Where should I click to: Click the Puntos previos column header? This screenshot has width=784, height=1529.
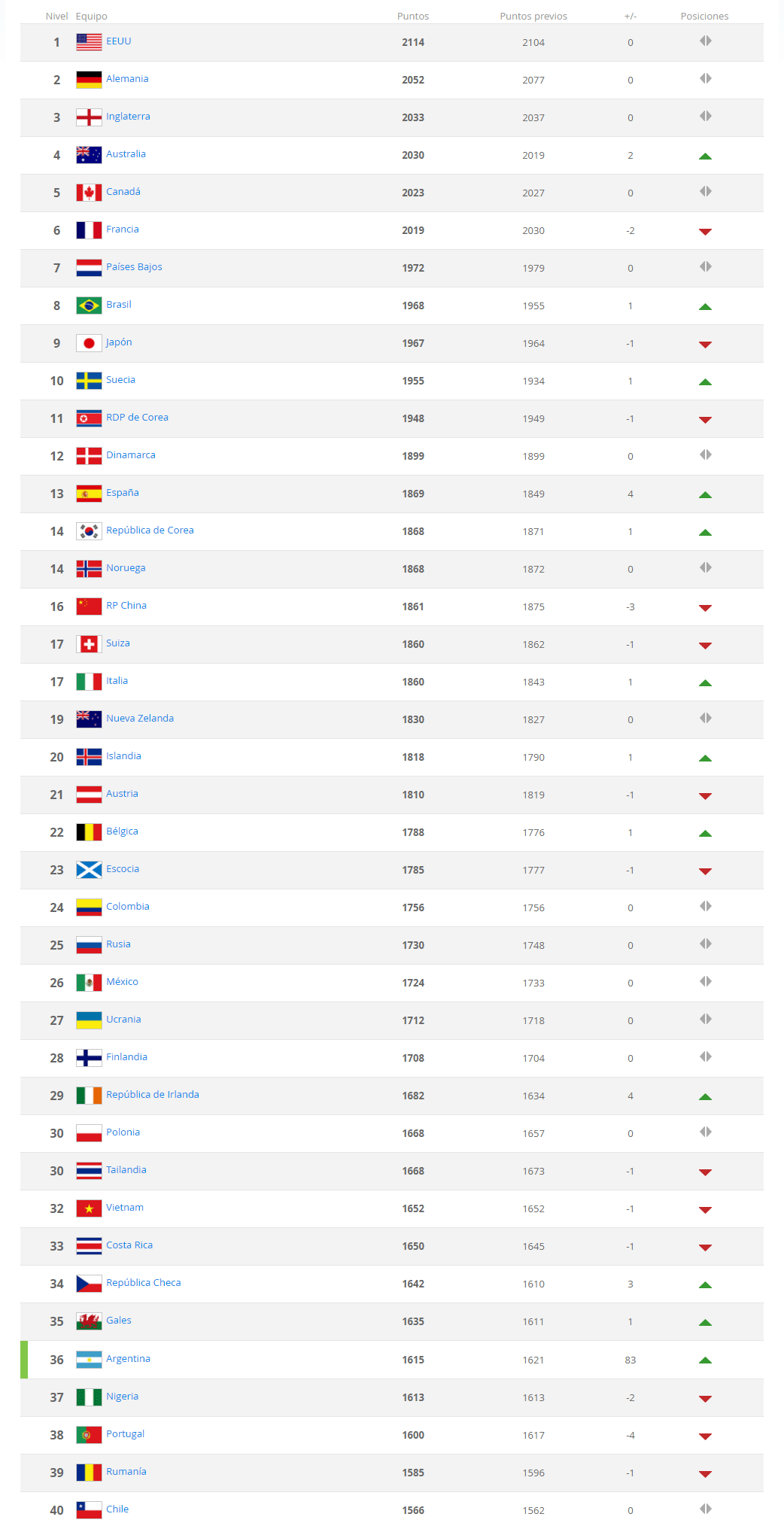click(533, 16)
